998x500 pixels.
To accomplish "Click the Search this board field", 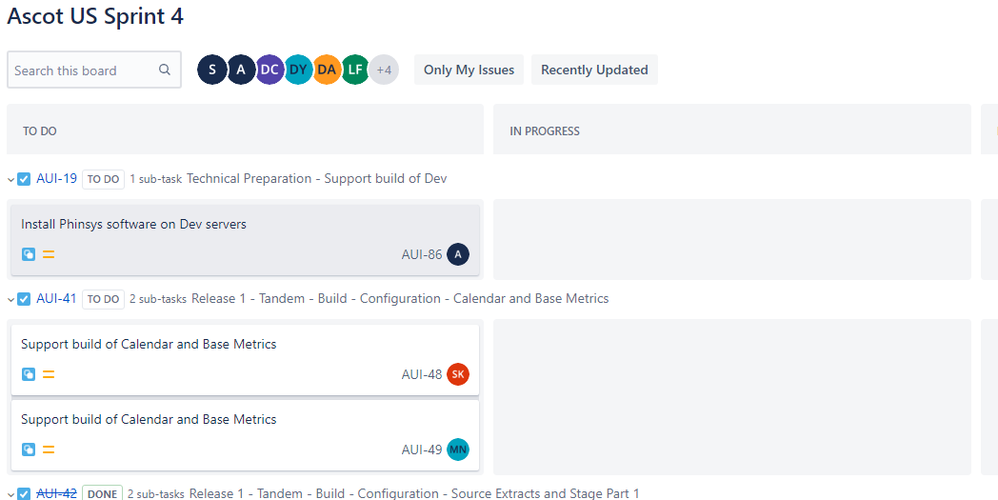I will 94,70.
